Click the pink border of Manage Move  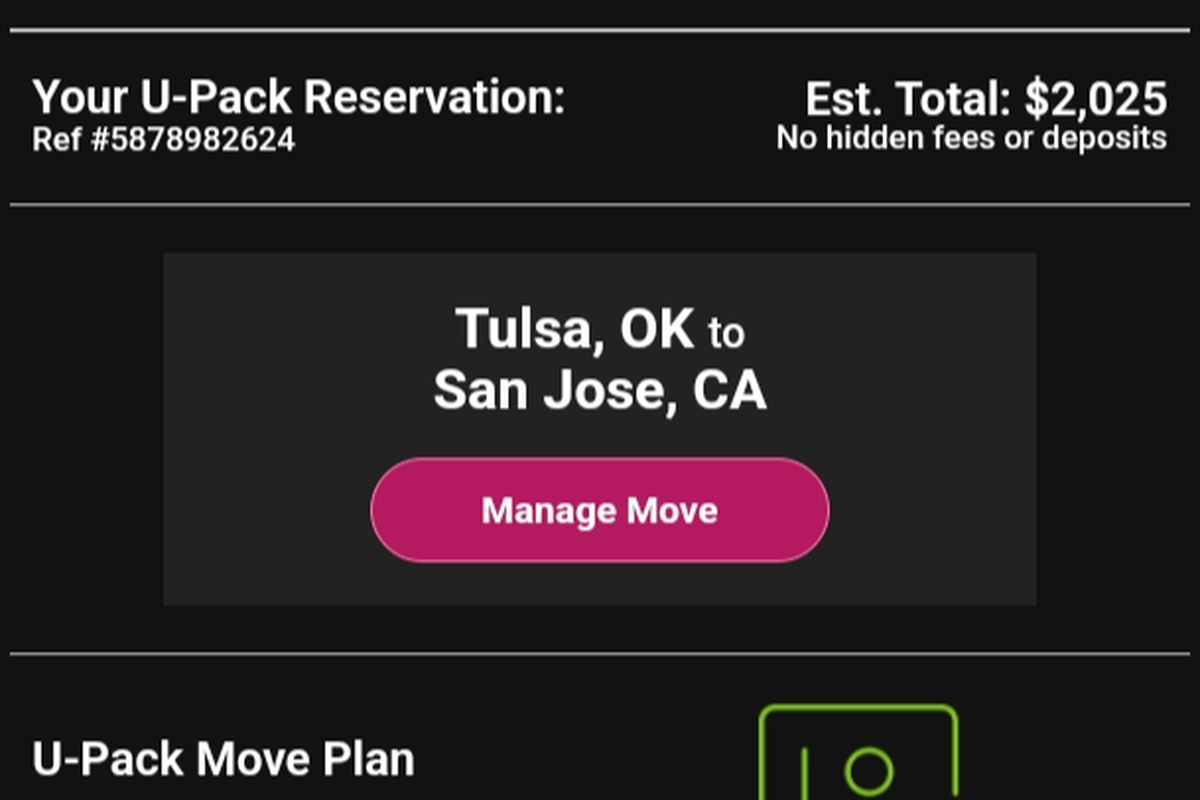point(600,460)
